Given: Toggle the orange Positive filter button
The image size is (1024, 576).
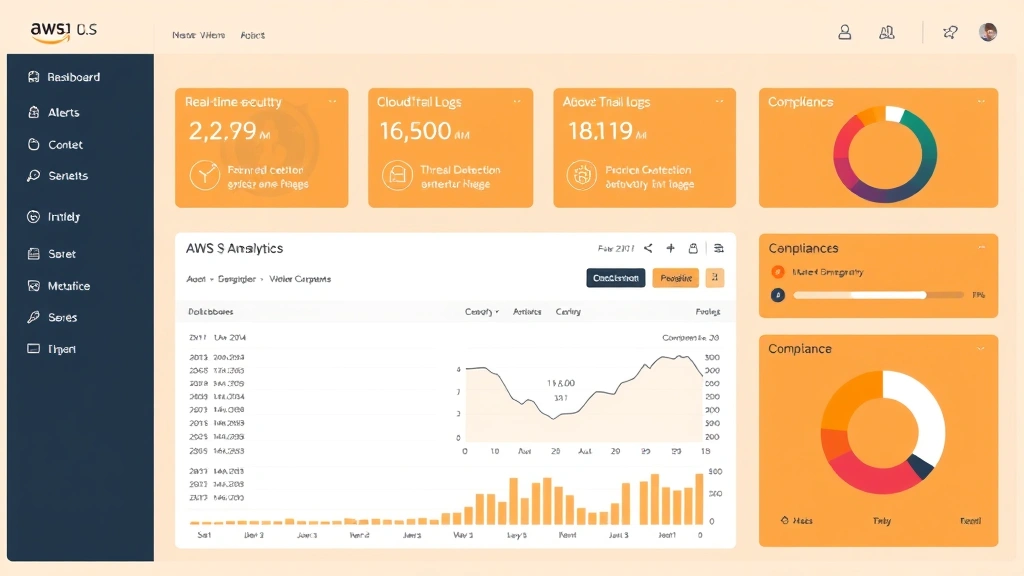Looking at the screenshot, I should 675,277.
